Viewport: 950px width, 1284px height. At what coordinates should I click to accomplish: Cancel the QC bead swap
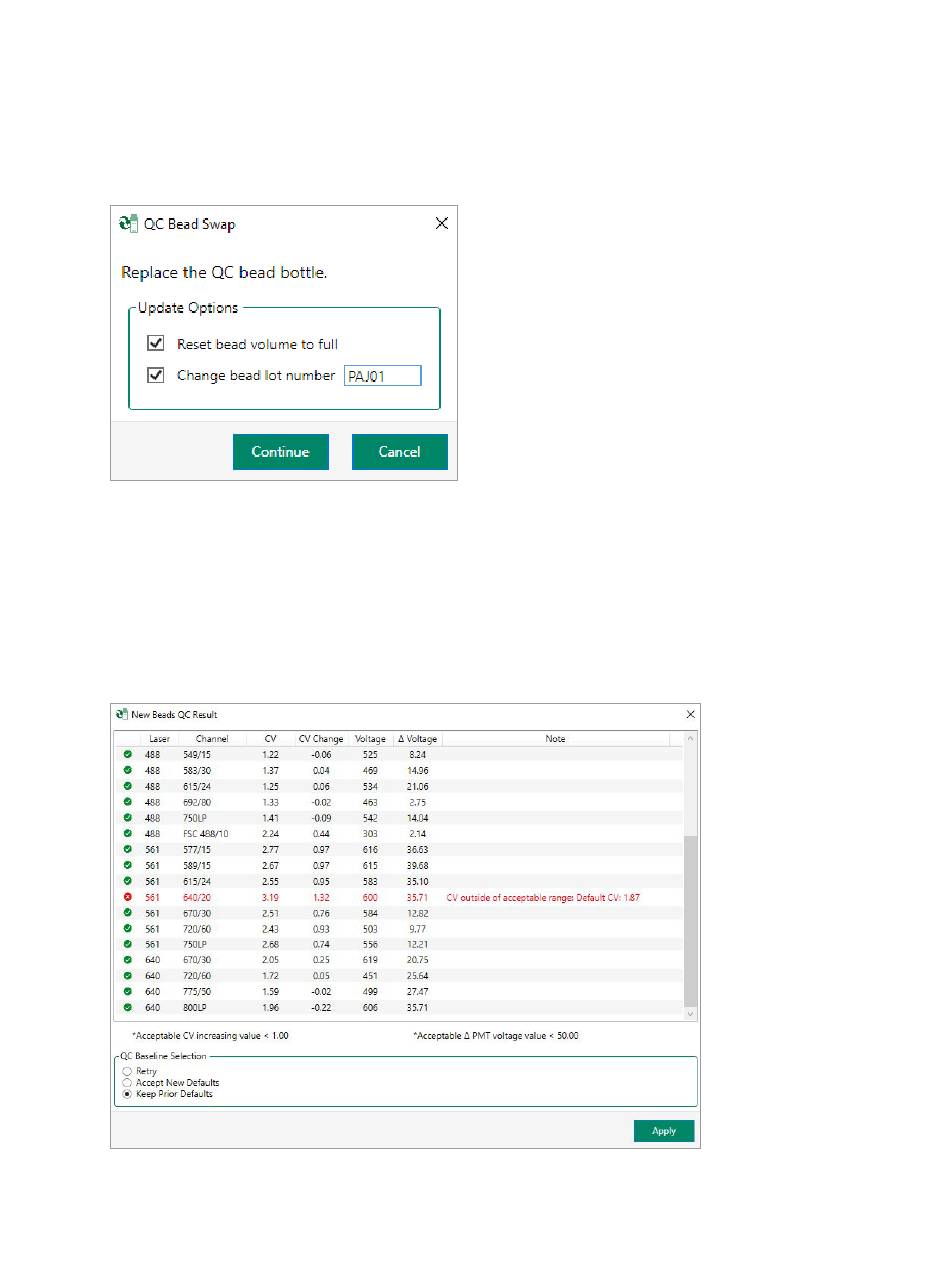click(x=399, y=452)
